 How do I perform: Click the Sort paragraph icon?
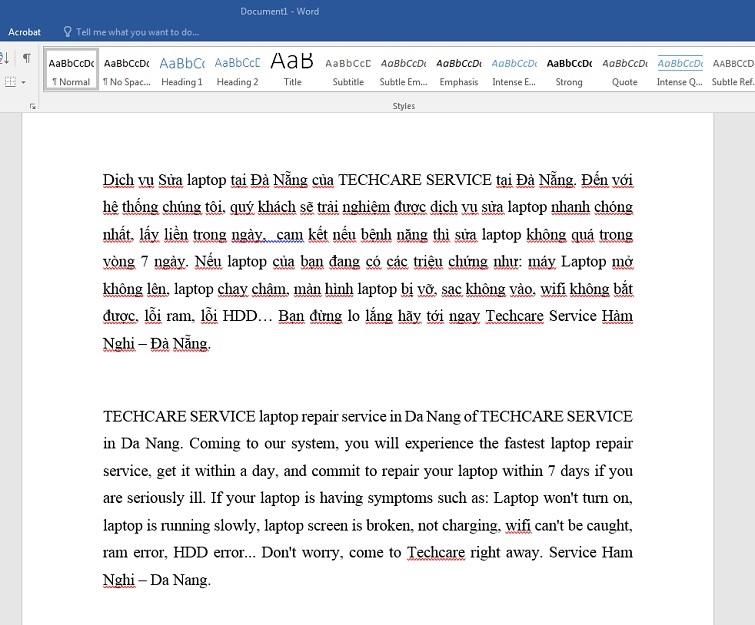[x=6, y=59]
